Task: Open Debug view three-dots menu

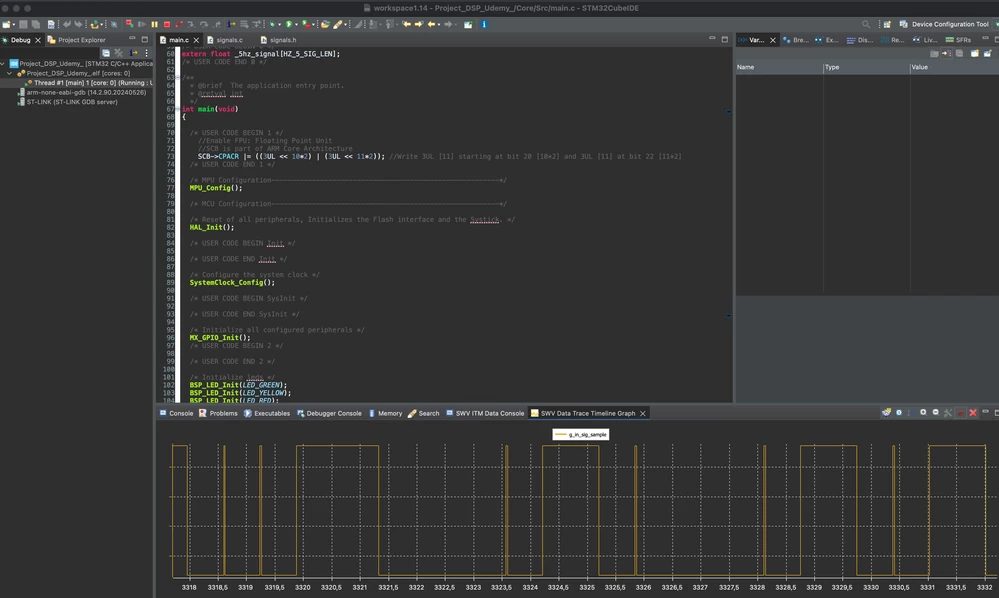Action: point(147,53)
